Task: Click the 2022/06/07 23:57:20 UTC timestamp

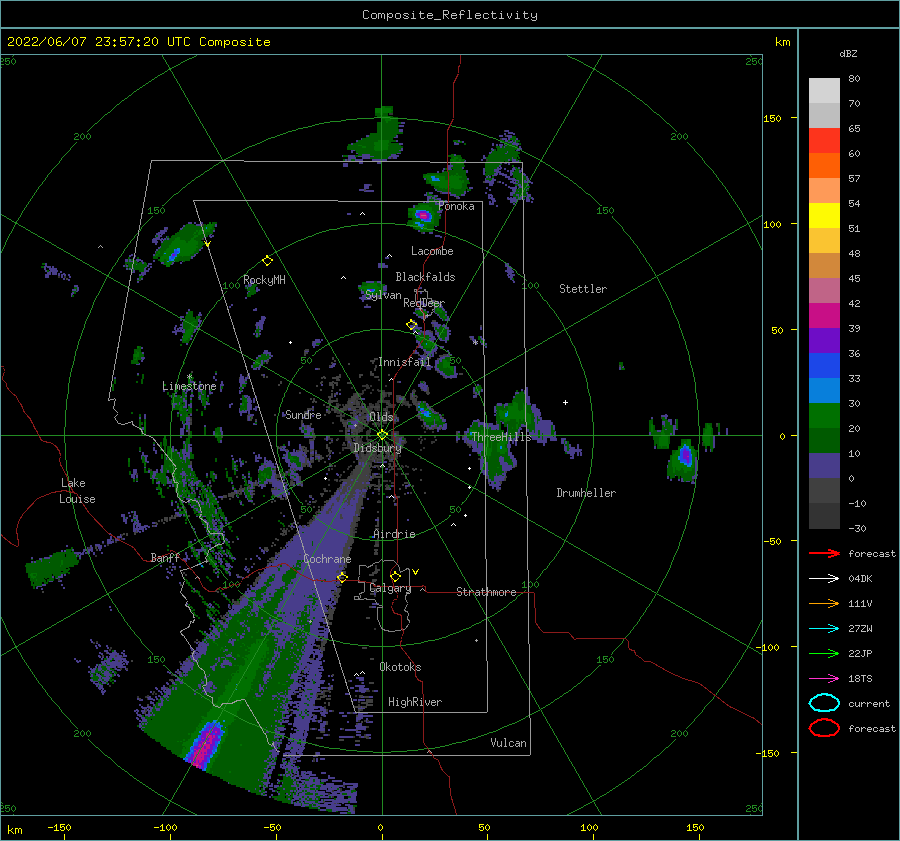Action: [138, 42]
